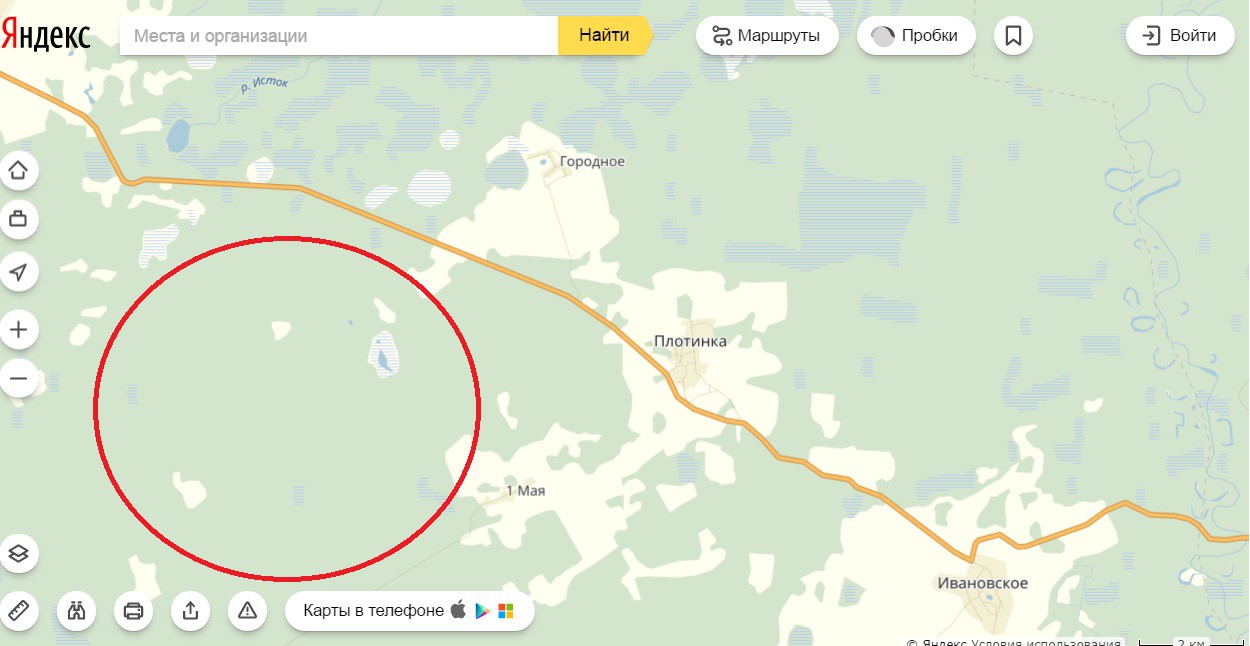The height and width of the screenshot is (646, 1250).
Task: Select the ruler measurement tool
Action: [19, 610]
